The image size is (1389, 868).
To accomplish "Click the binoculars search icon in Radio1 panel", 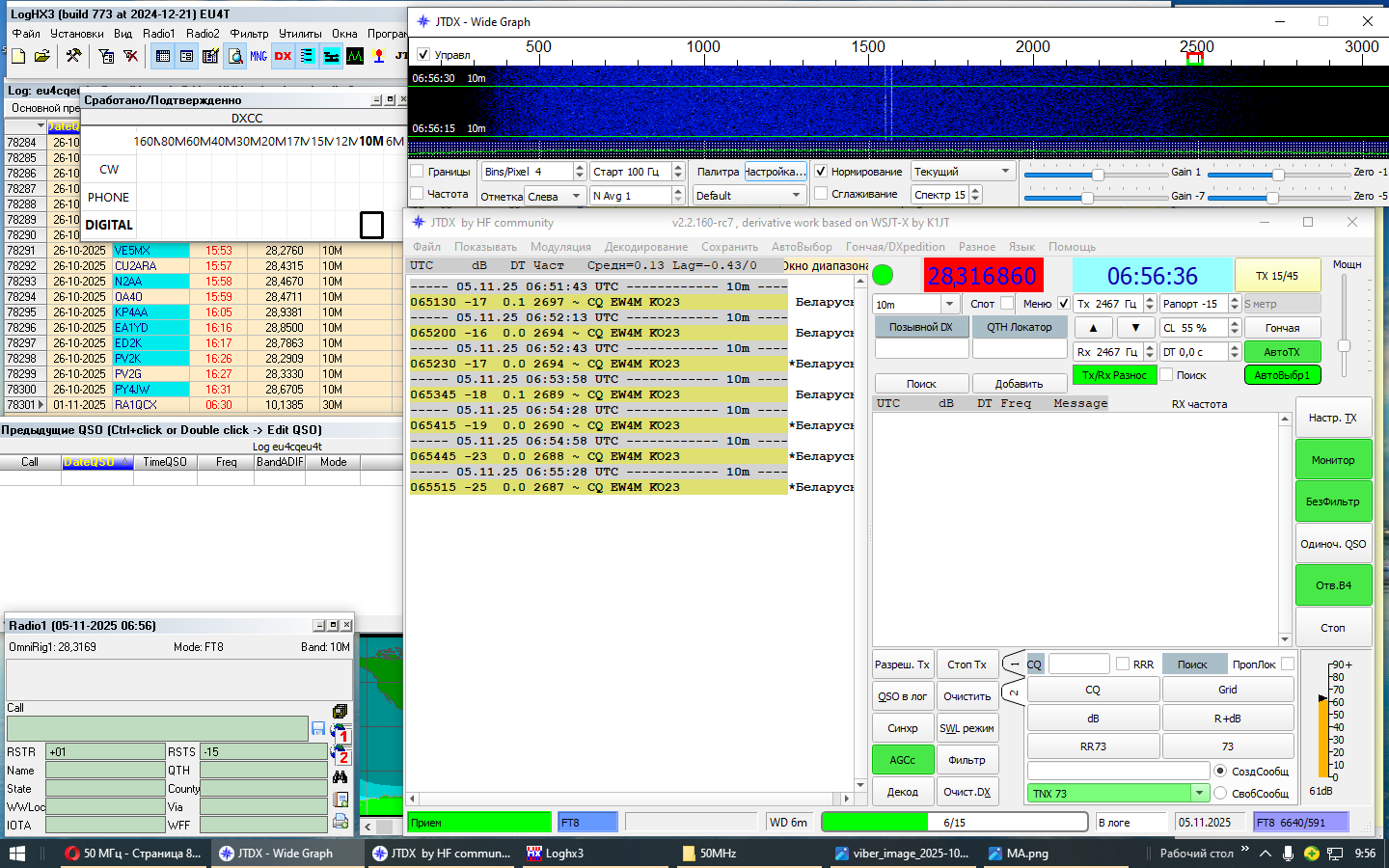I will click(340, 777).
